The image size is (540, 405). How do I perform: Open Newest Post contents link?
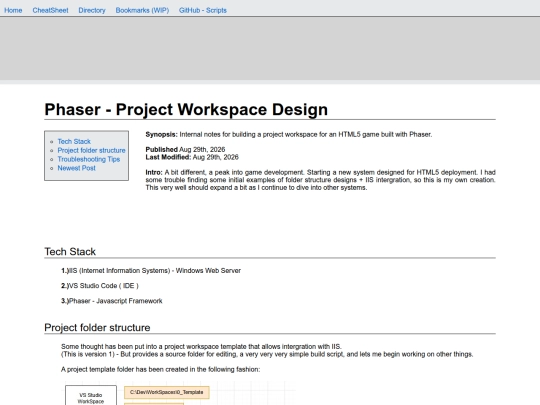76,168
